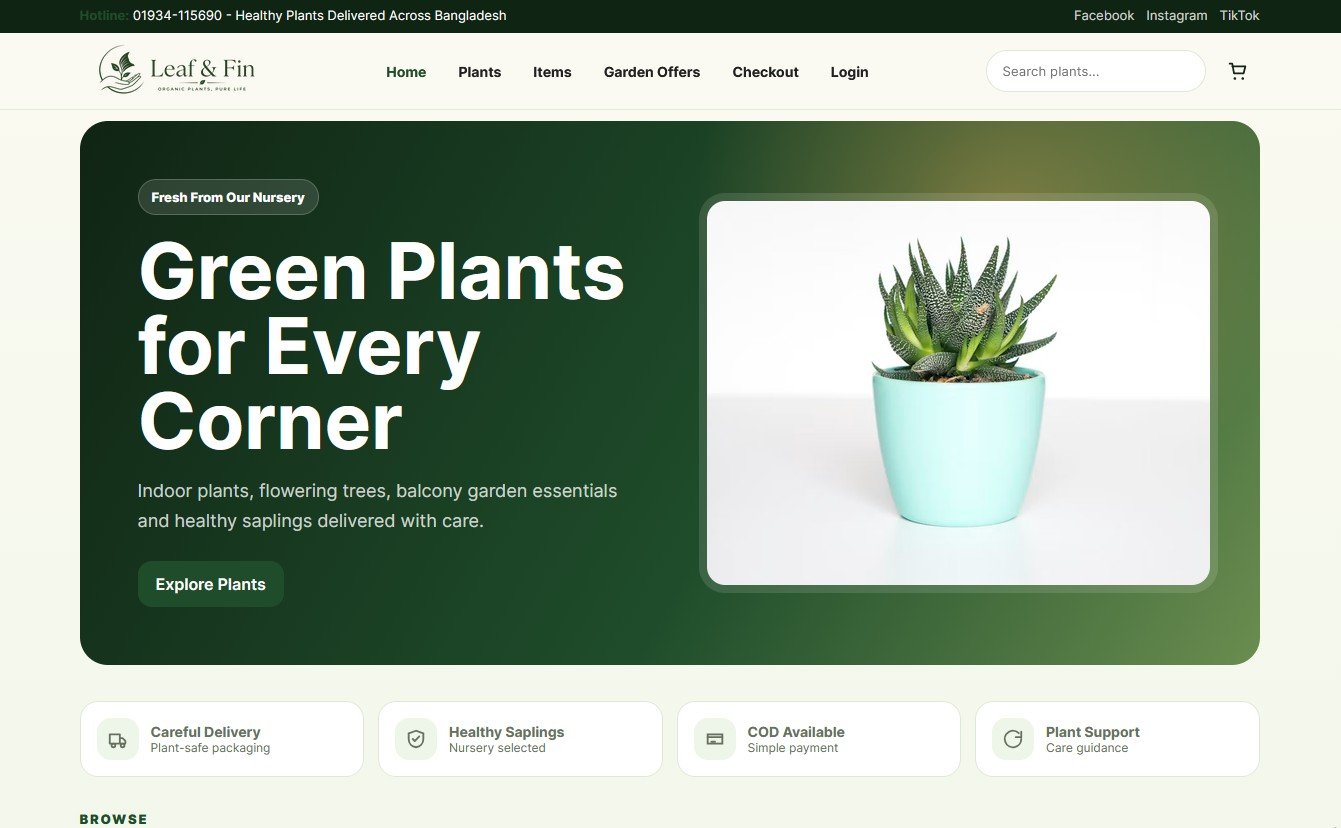Viewport: 1341px width, 828px height.
Task: Open the Instagram link
Action: point(1177,16)
